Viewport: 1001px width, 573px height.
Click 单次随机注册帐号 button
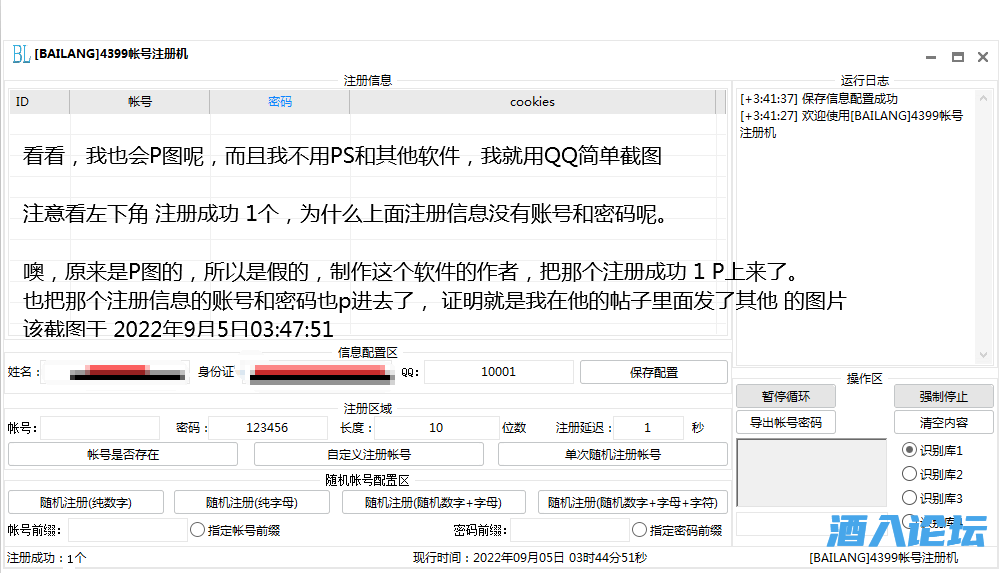[x=612, y=454]
